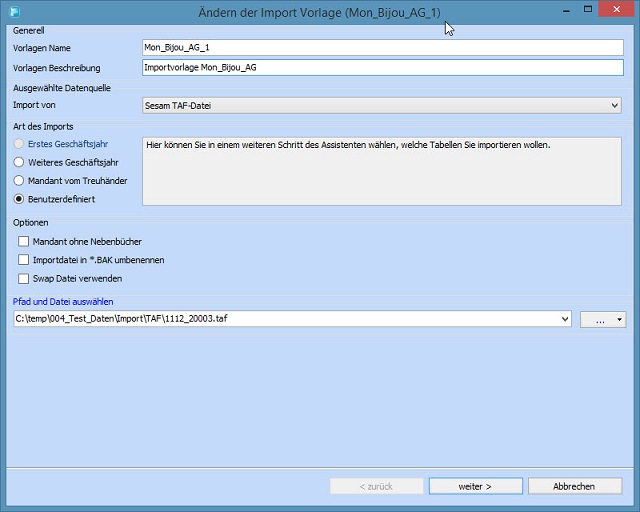The height and width of the screenshot is (512, 640).
Task: Click the browse "..." button
Action: pyautogui.click(x=598, y=319)
